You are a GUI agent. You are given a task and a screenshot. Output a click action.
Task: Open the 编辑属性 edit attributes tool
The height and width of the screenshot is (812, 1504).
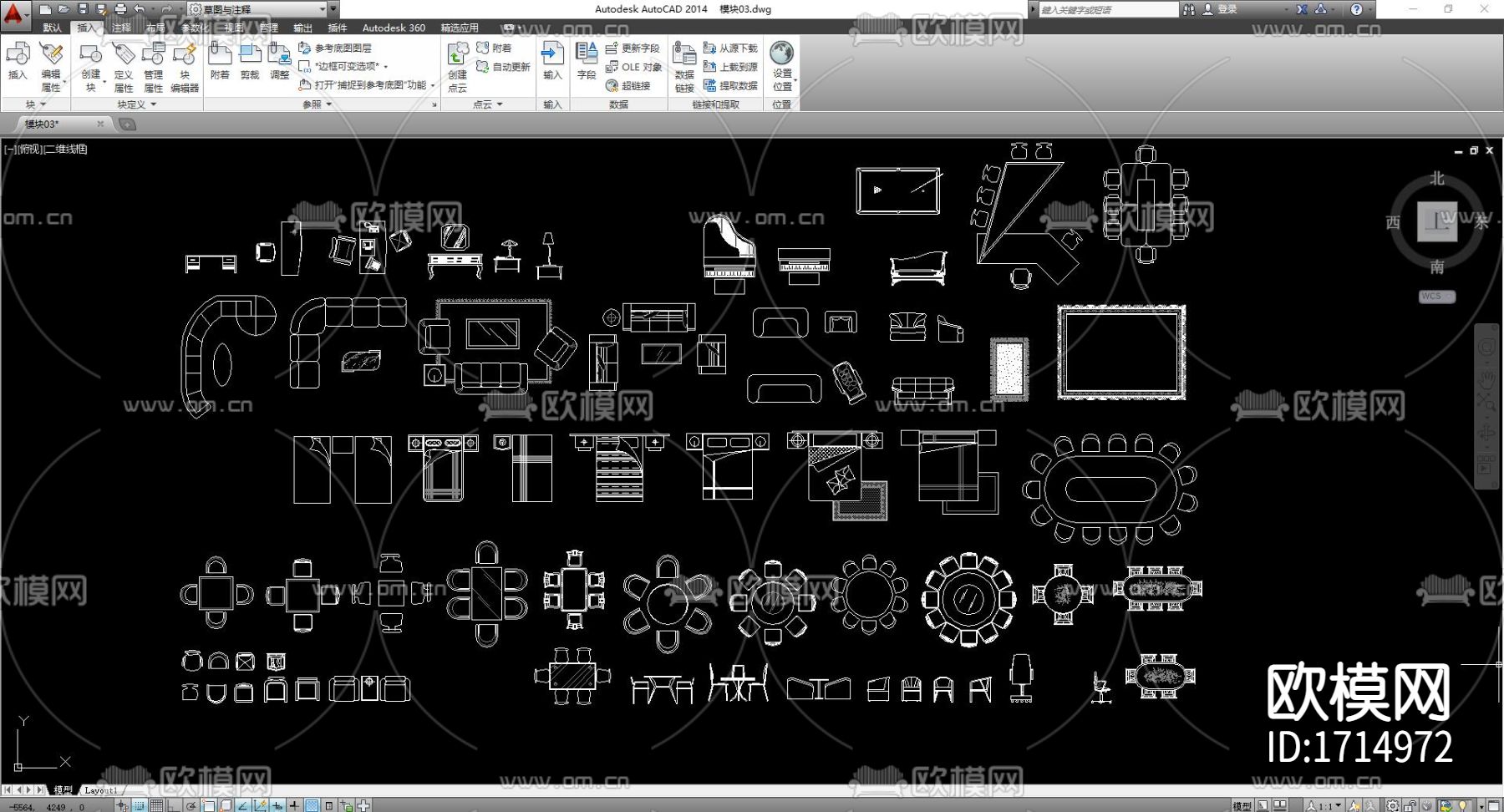[x=51, y=66]
